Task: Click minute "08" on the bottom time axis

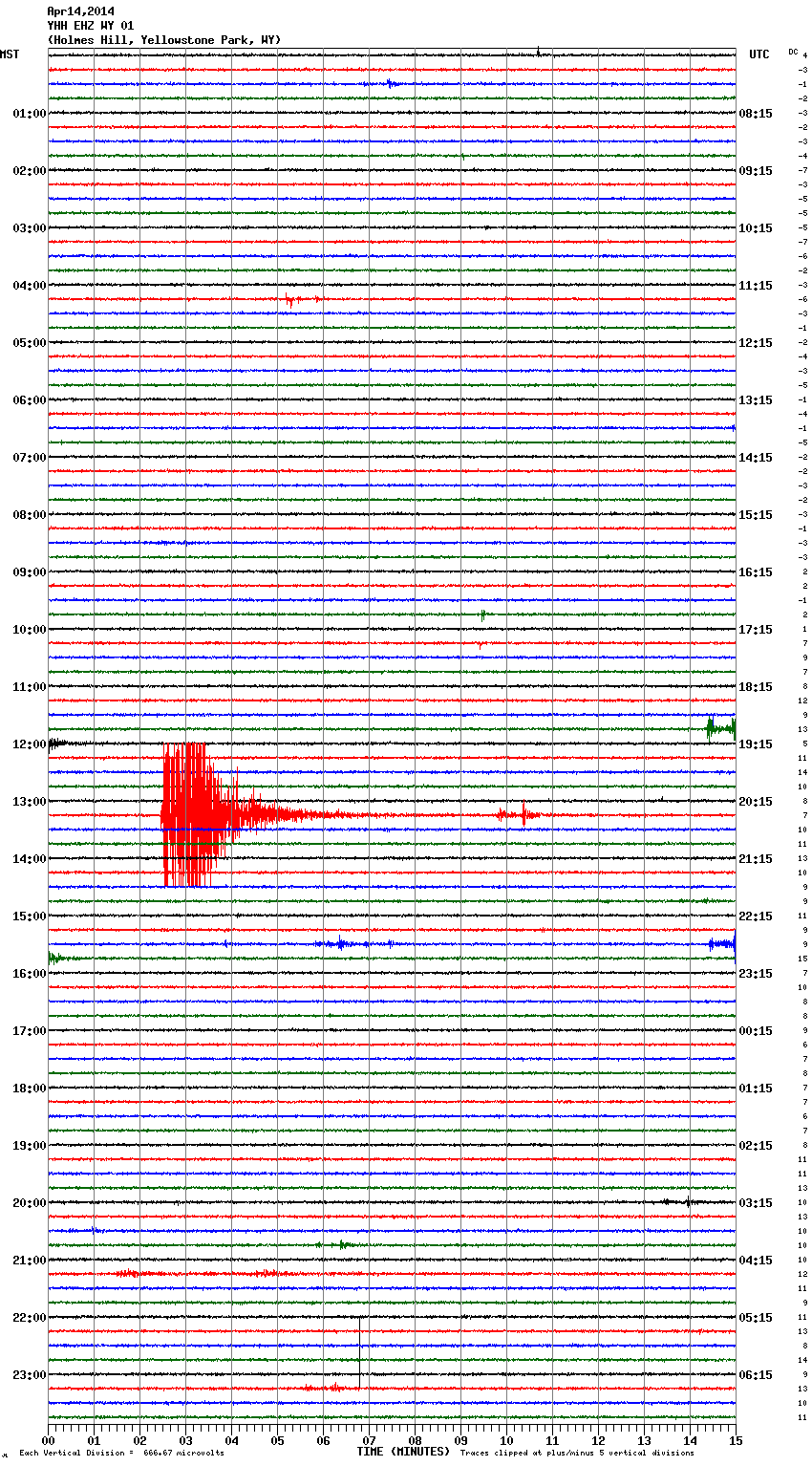Action: click(x=415, y=1440)
